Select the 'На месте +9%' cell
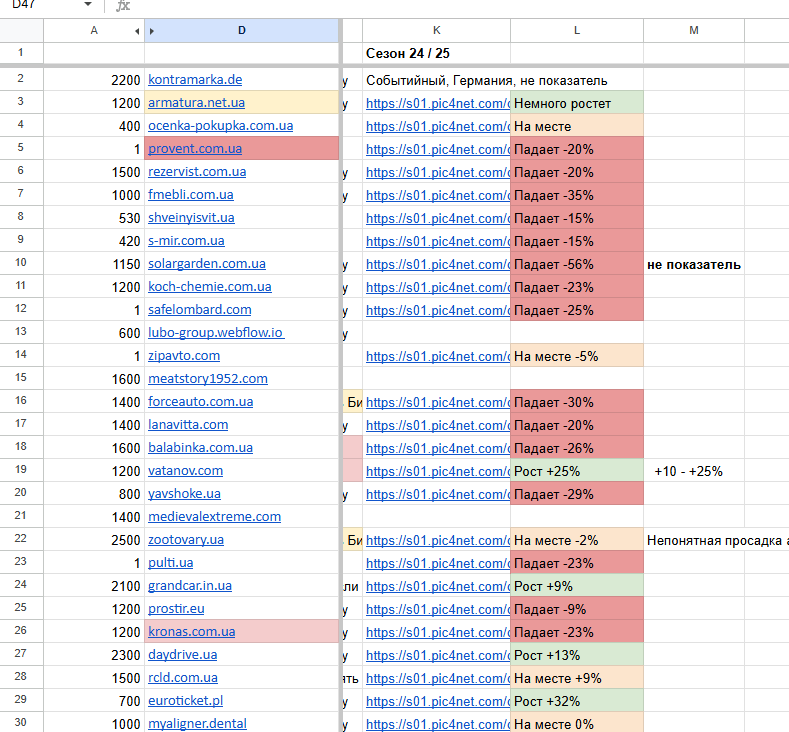This screenshot has height=732, width=789. [577, 678]
